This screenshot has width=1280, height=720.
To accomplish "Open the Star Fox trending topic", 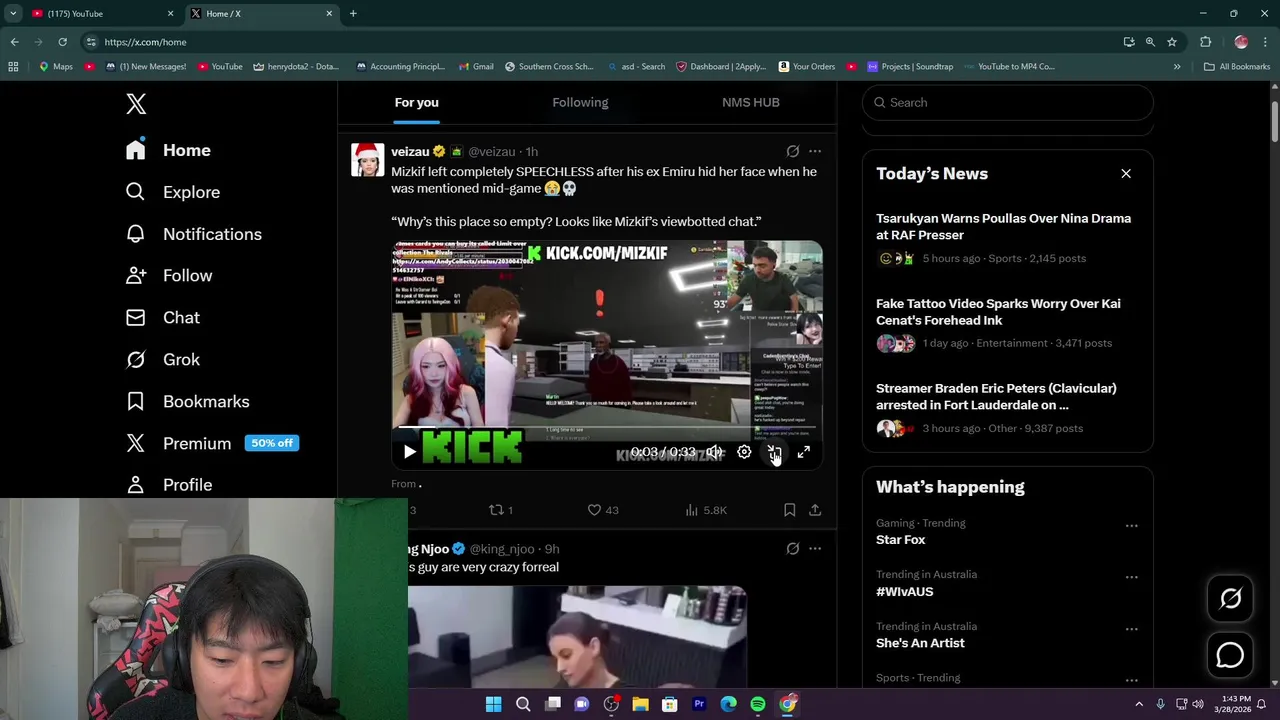I will pos(900,540).
